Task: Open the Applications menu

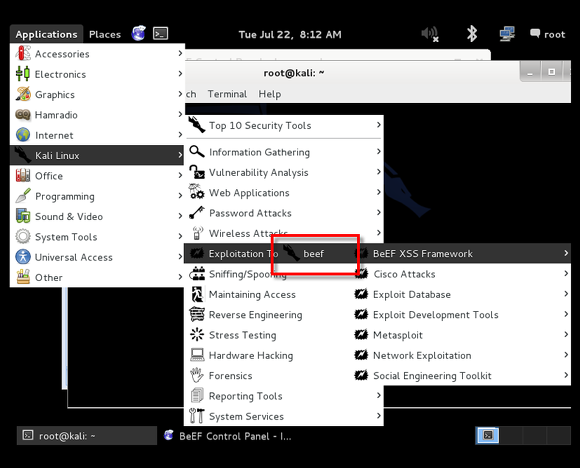Action: click(x=46, y=34)
